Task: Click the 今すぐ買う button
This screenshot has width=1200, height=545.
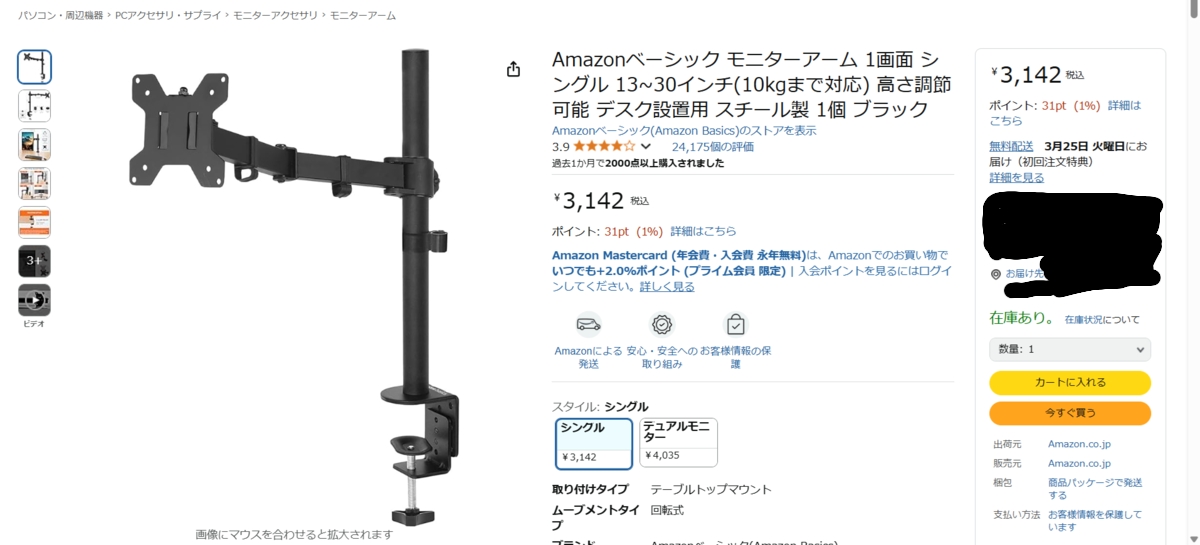Action: (1070, 413)
